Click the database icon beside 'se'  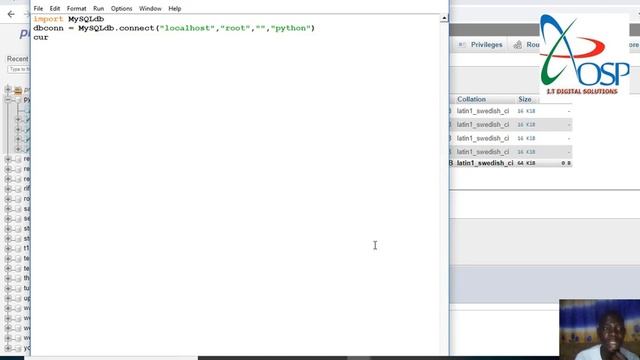[18, 218]
